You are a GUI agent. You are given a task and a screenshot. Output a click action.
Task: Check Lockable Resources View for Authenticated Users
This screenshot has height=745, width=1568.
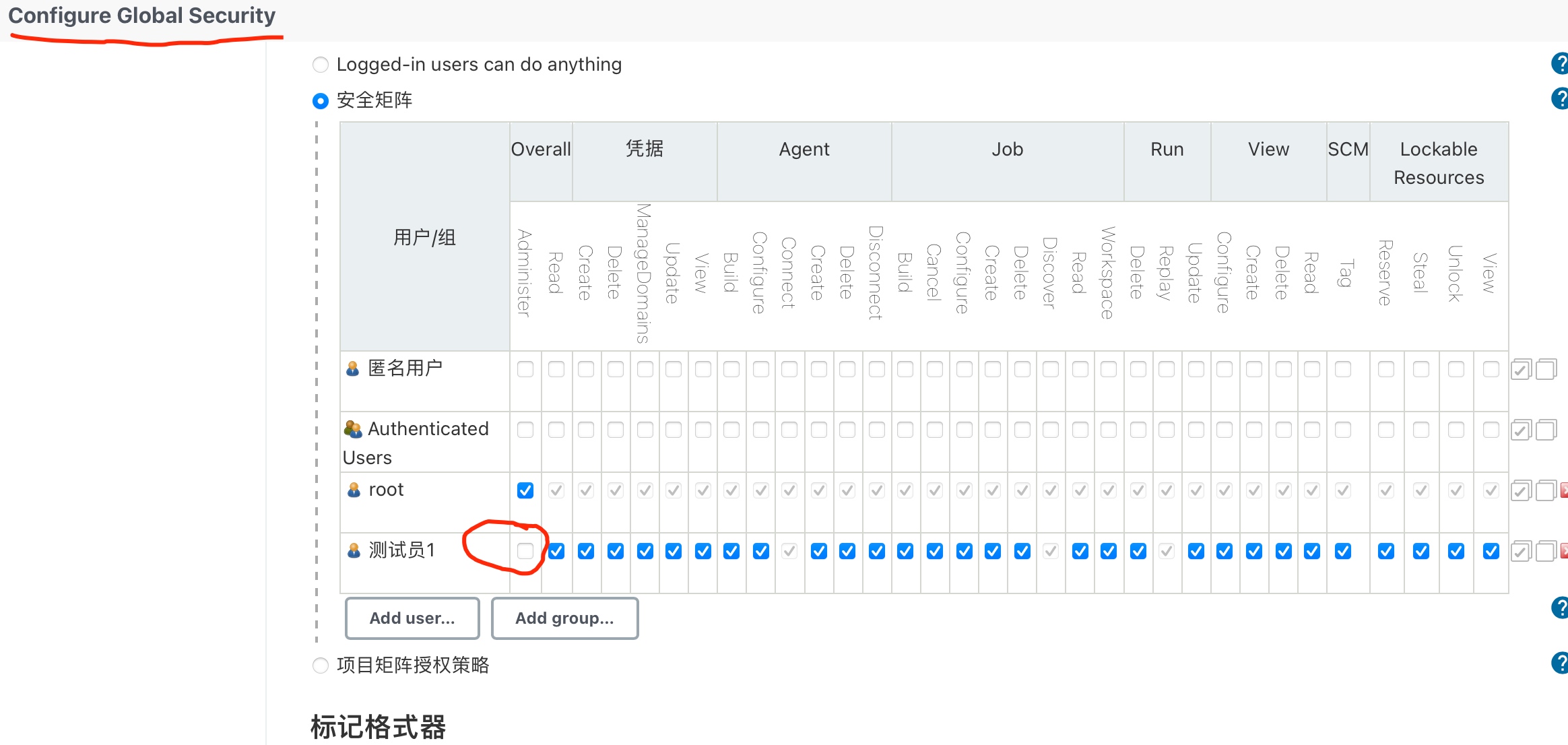pyautogui.click(x=1491, y=430)
